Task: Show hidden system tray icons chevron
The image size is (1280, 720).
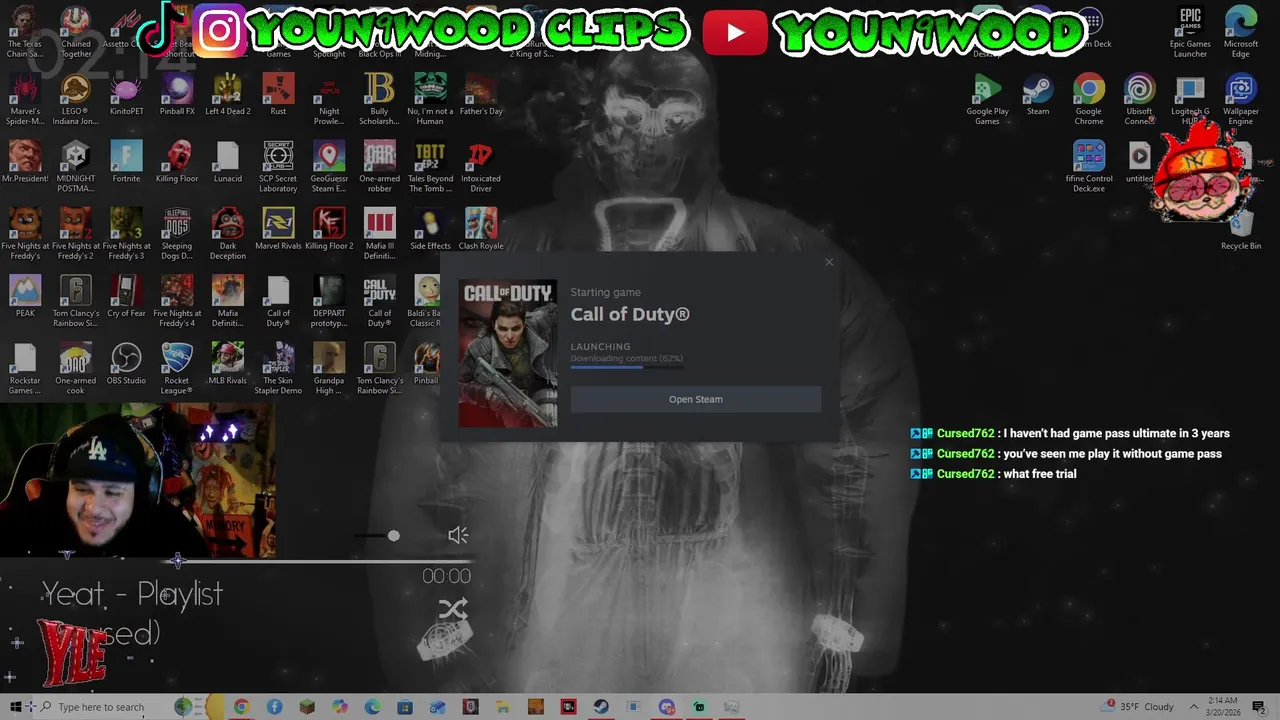Action: pyautogui.click(x=1194, y=707)
